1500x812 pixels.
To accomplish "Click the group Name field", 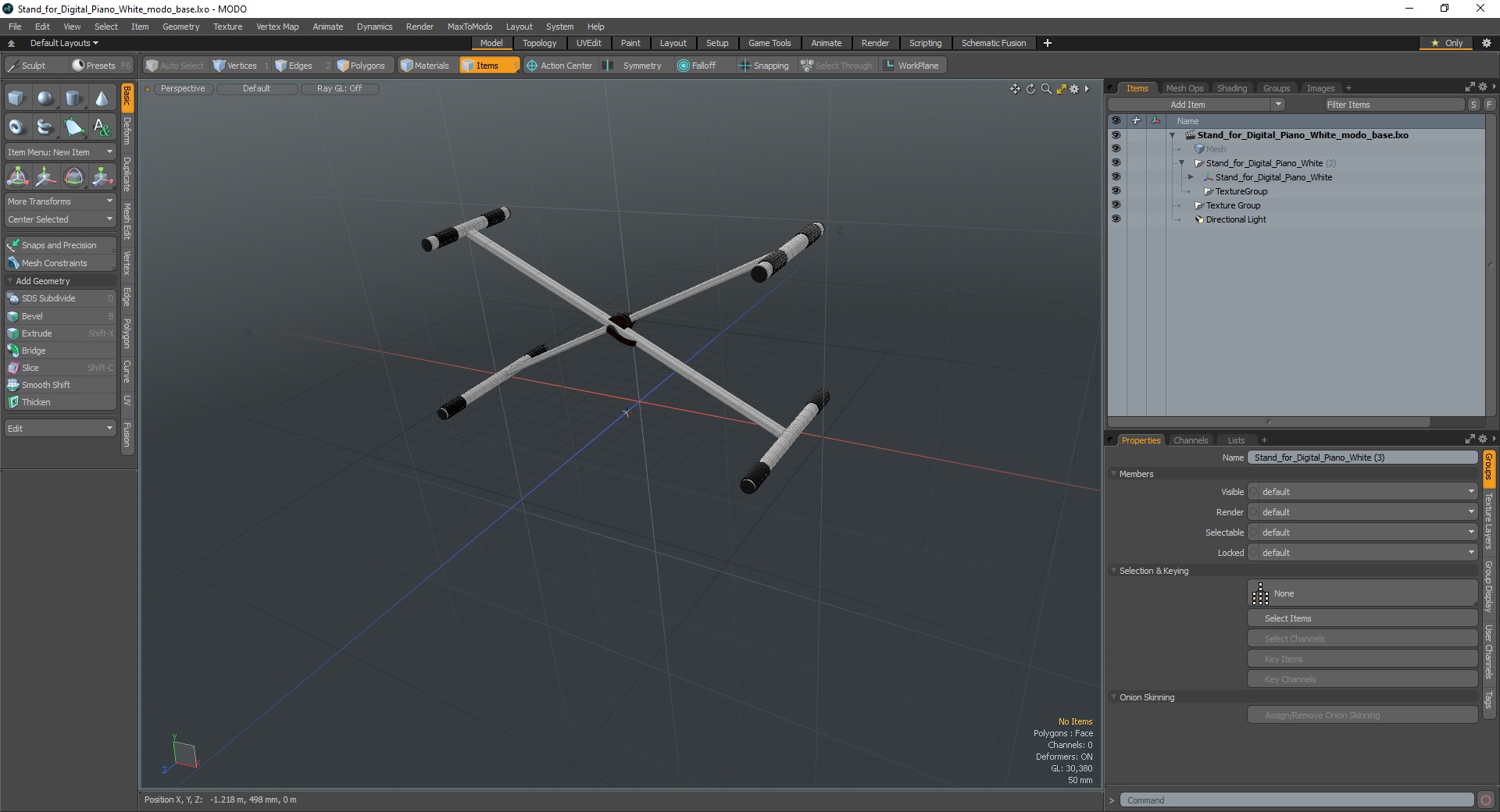I will 1362,458.
